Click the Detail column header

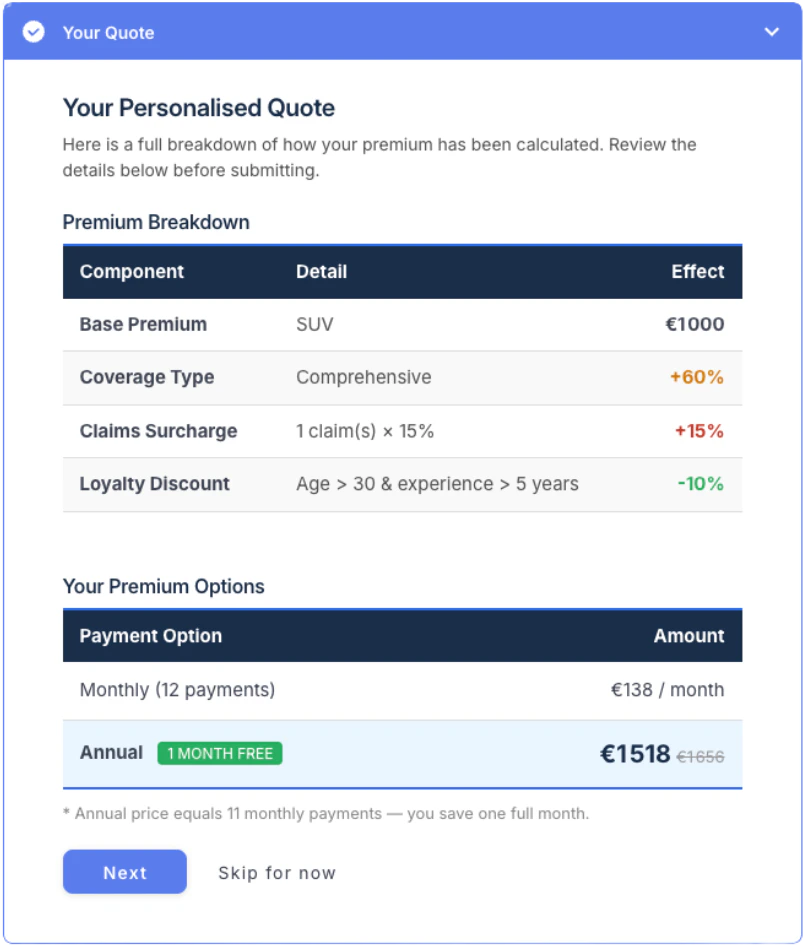point(321,271)
